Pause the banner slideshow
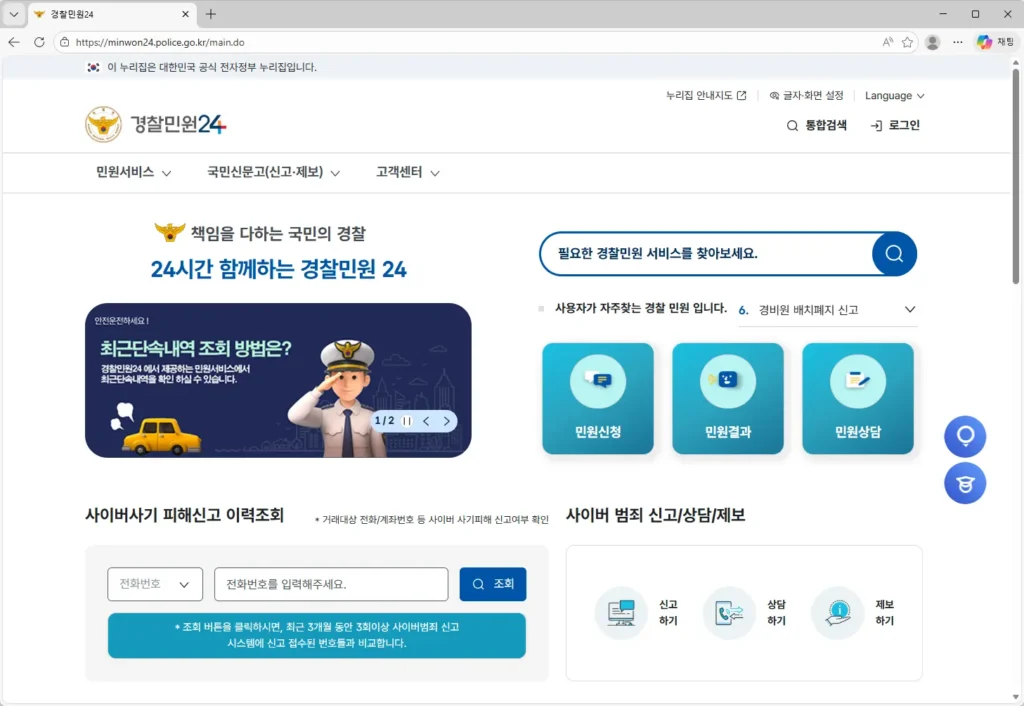 coord(407,421)
